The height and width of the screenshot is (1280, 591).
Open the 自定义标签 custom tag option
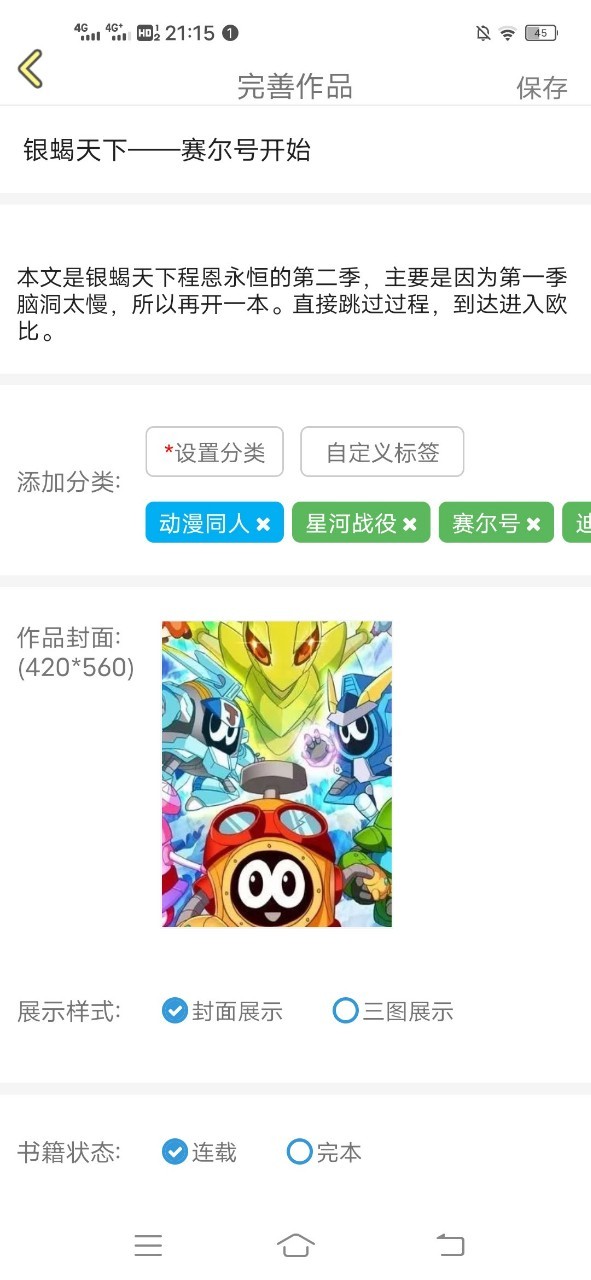pos(383,452)
